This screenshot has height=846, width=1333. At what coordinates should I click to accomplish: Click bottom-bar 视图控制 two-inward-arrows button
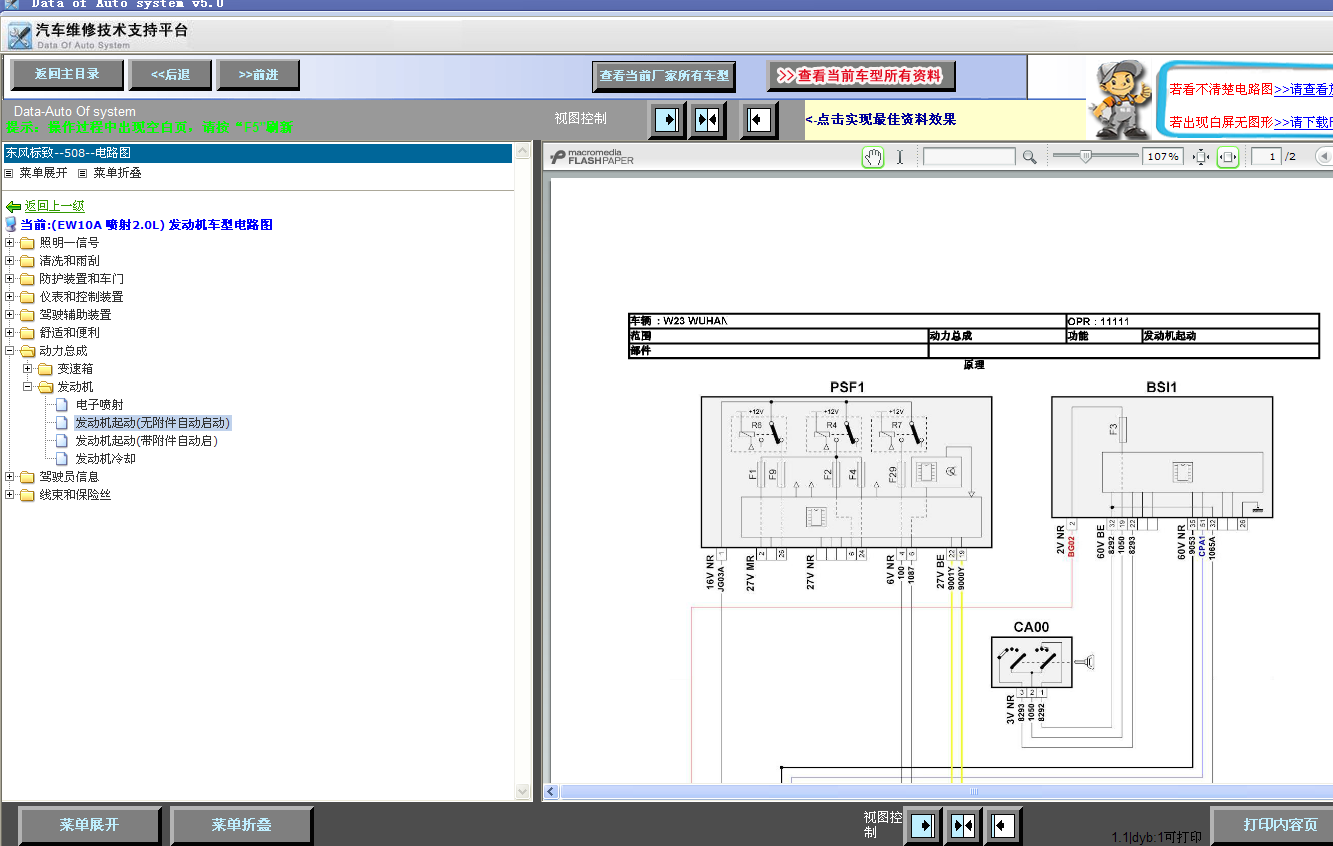coord(962,826)
